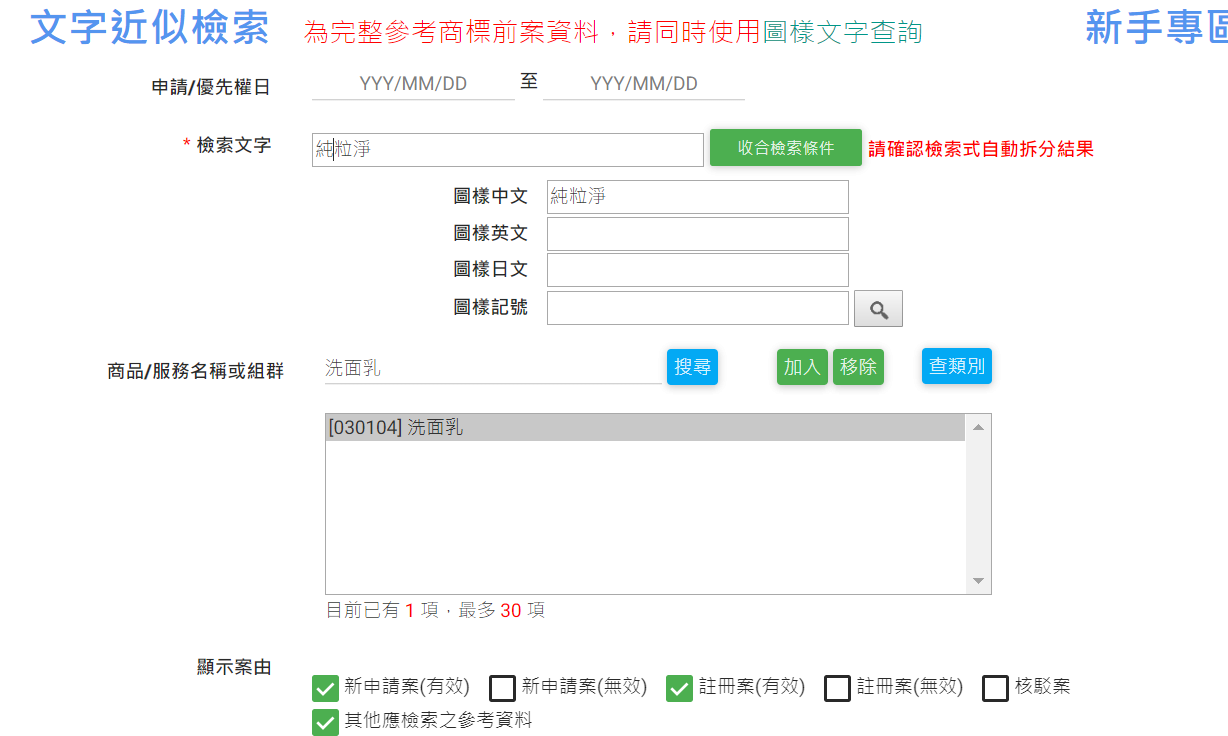Open the 新手專區 link

(1156, 29)
